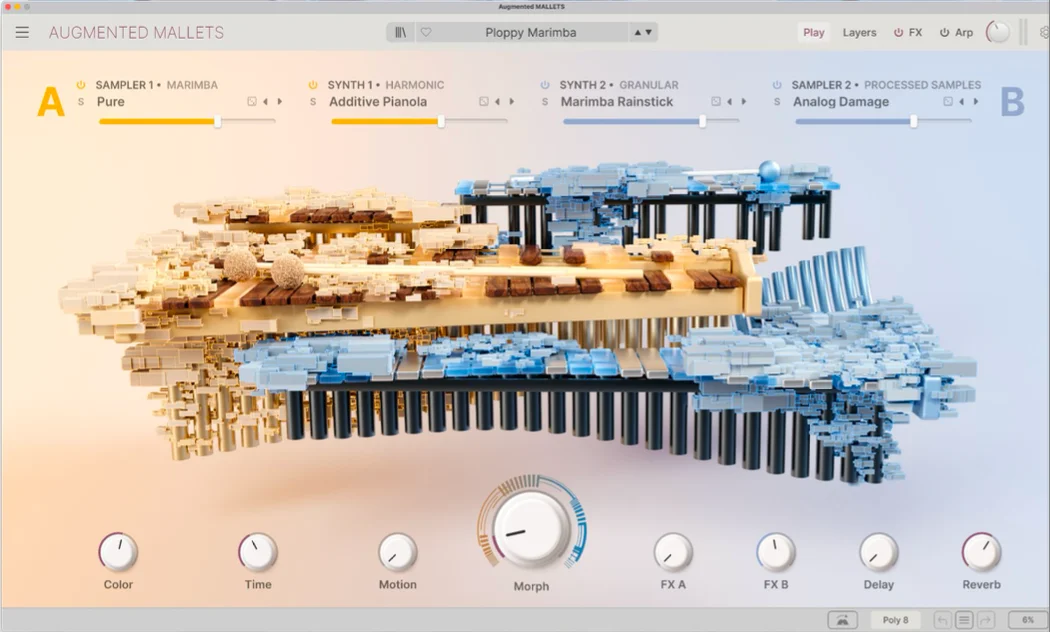Select the previous preset with the up arrow
The image size is (1050, 632).
(638, 32)
